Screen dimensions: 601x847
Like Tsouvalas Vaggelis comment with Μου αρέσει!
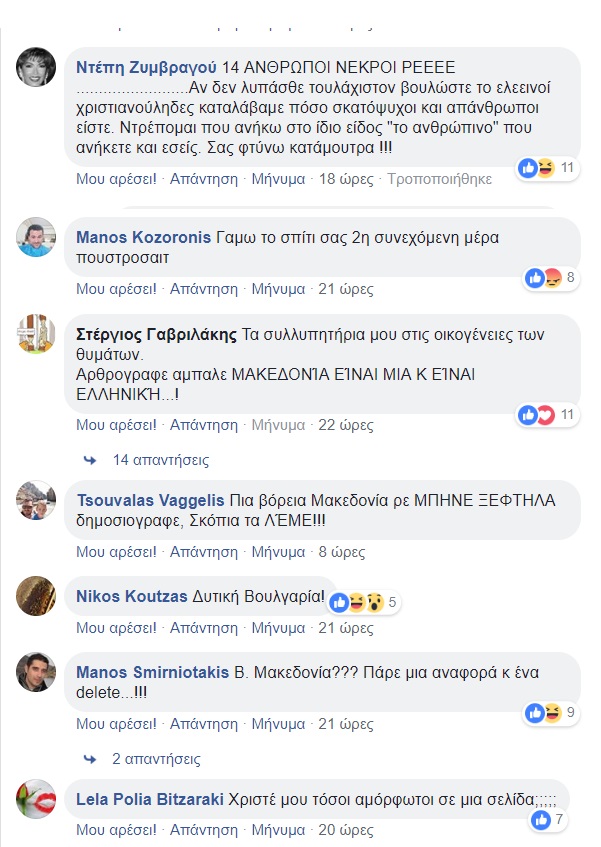[117, 551]
